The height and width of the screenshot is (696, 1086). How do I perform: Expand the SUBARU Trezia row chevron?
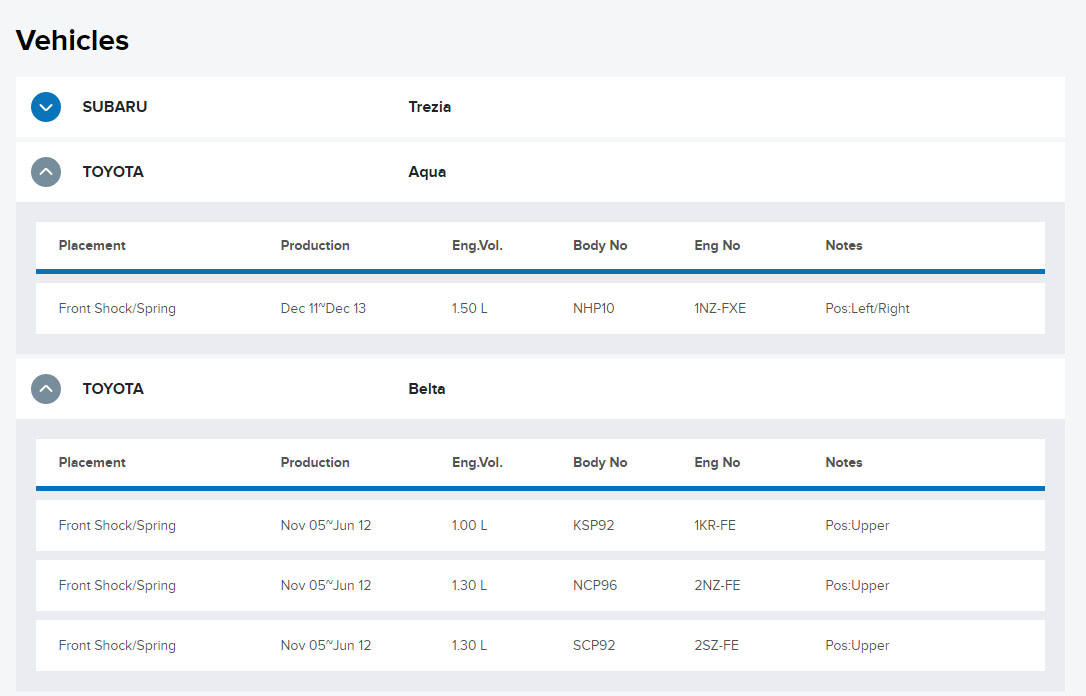(46, 107)
